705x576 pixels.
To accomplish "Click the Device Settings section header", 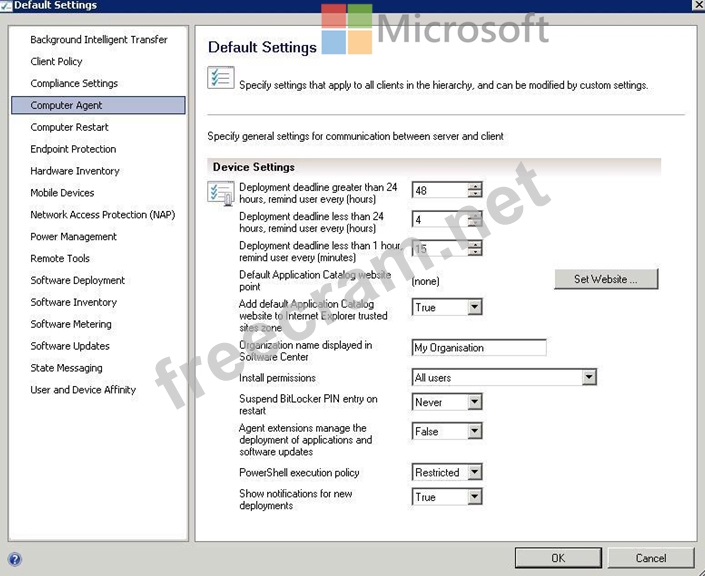I will coord(433,167).
